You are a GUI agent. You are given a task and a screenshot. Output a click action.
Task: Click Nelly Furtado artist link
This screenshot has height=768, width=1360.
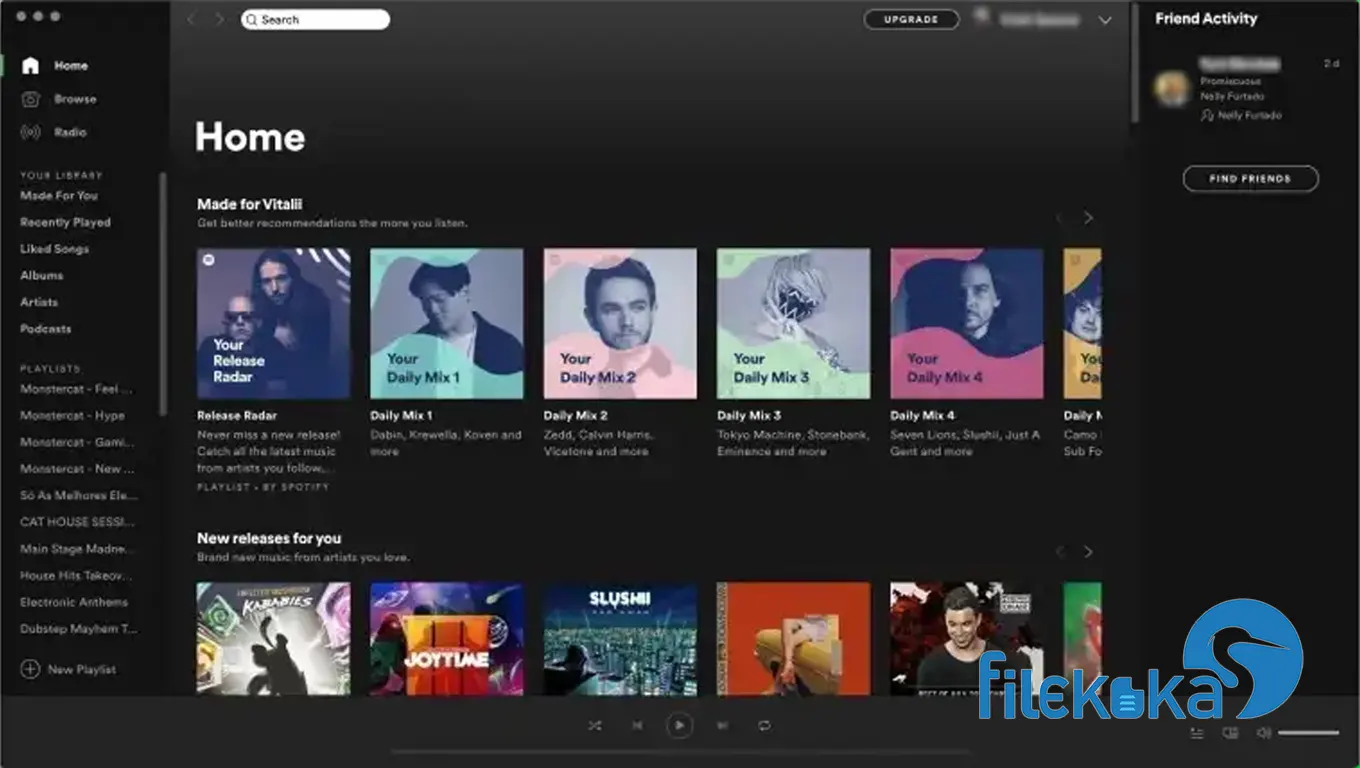[x=1232, y=97]
